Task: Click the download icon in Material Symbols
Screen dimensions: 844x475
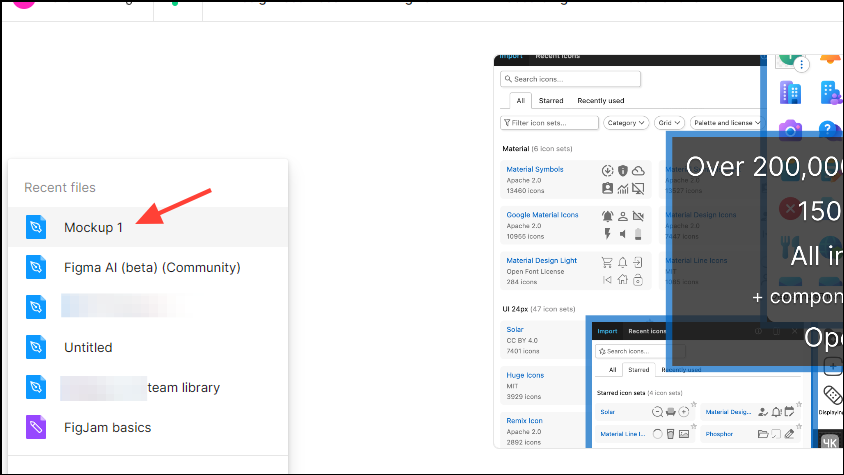Action: click(607, 171)
